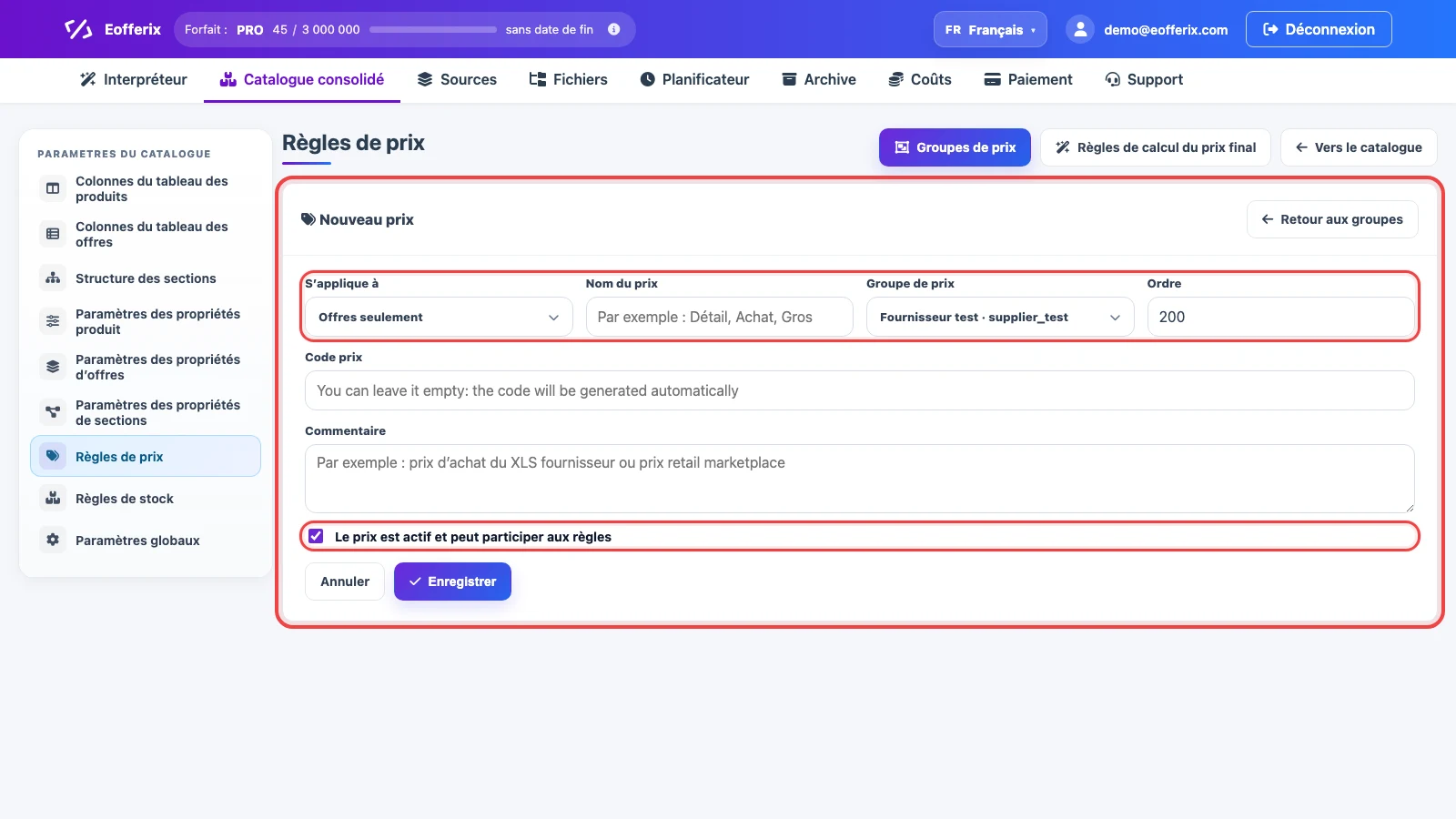This screenshot has width=1456, height=819.
Task: Focus the Code prix field
Action: coord(859,390)
